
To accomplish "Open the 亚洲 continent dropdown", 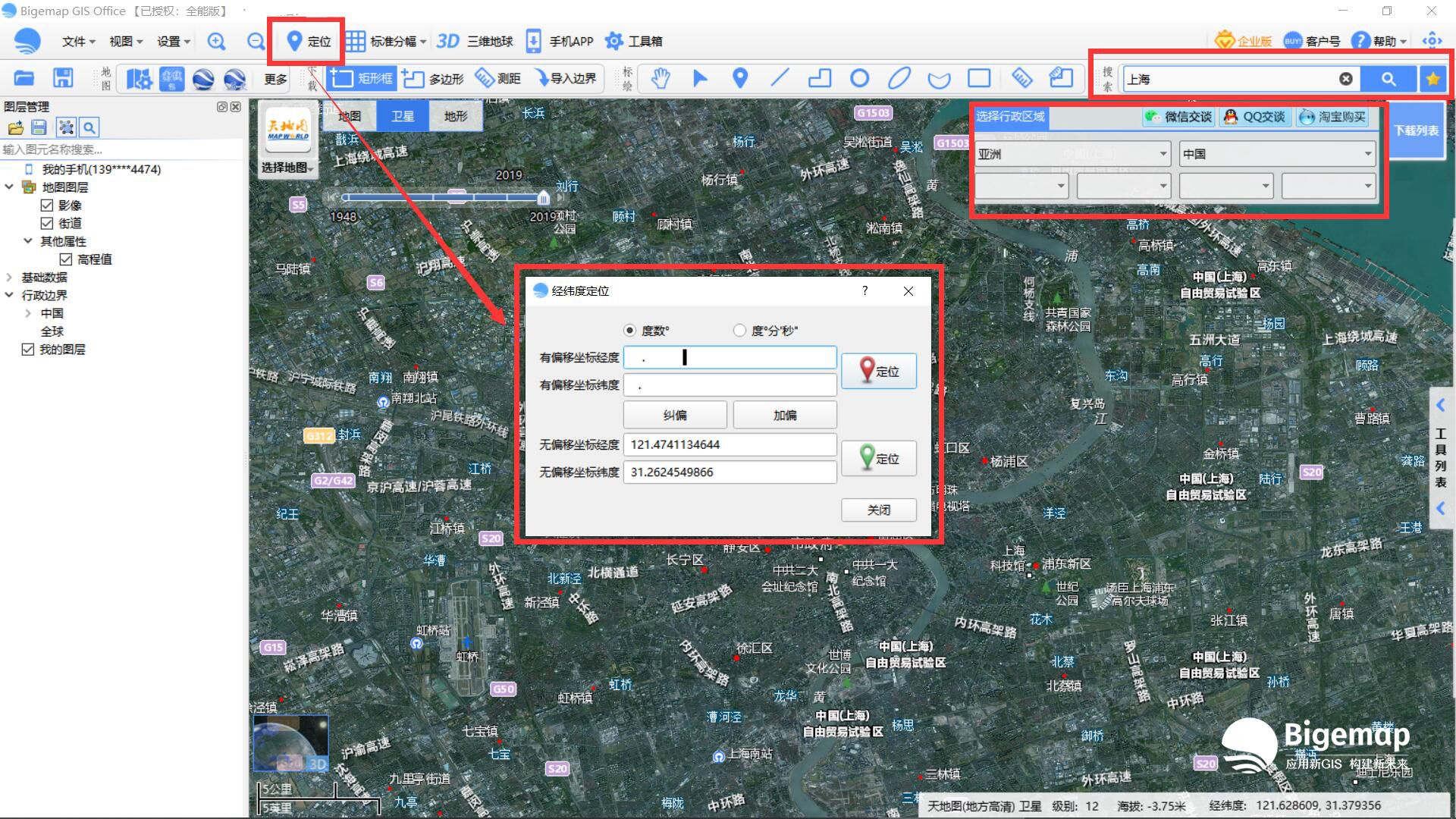I will tap(1073, 154).
